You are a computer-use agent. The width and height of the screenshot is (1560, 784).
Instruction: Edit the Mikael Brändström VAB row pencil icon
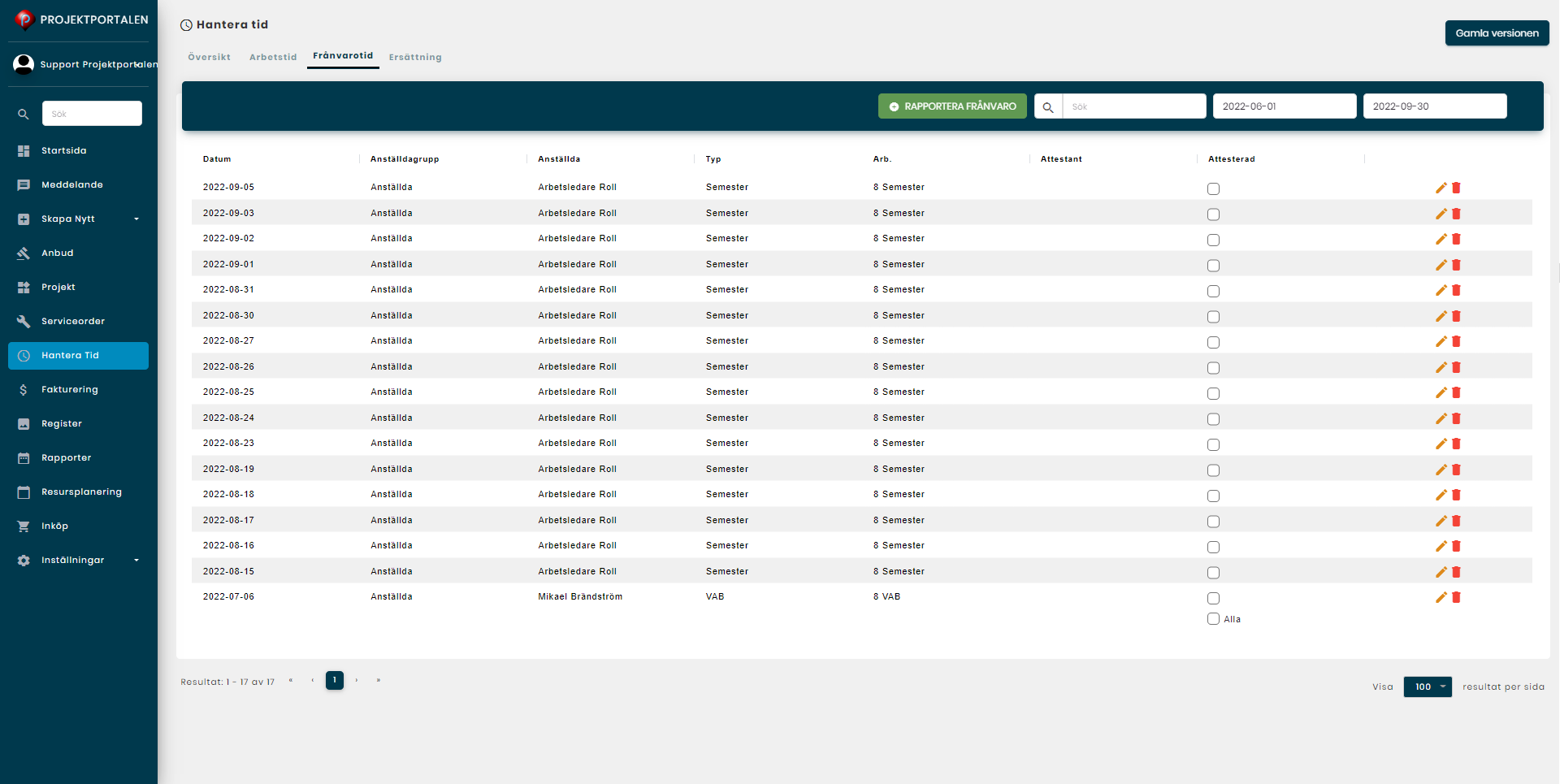pos(1441,597)
